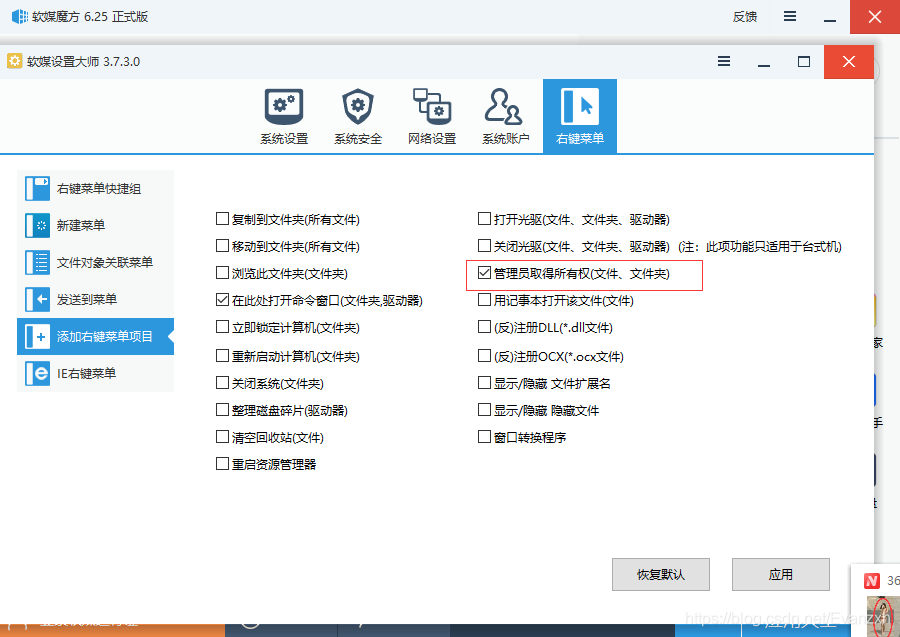This screenshot has width=900, height=637.
Task: Click the IE右键菜单 browser icon
Action: (x=37, y=374)
